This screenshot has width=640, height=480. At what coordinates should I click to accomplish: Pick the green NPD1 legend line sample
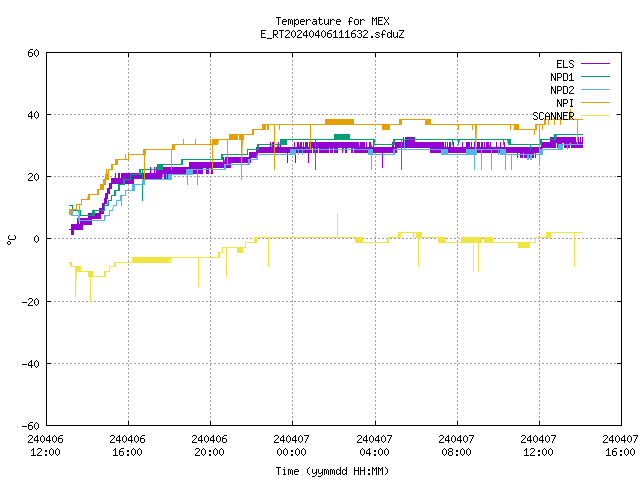click(x=595, y=77)
